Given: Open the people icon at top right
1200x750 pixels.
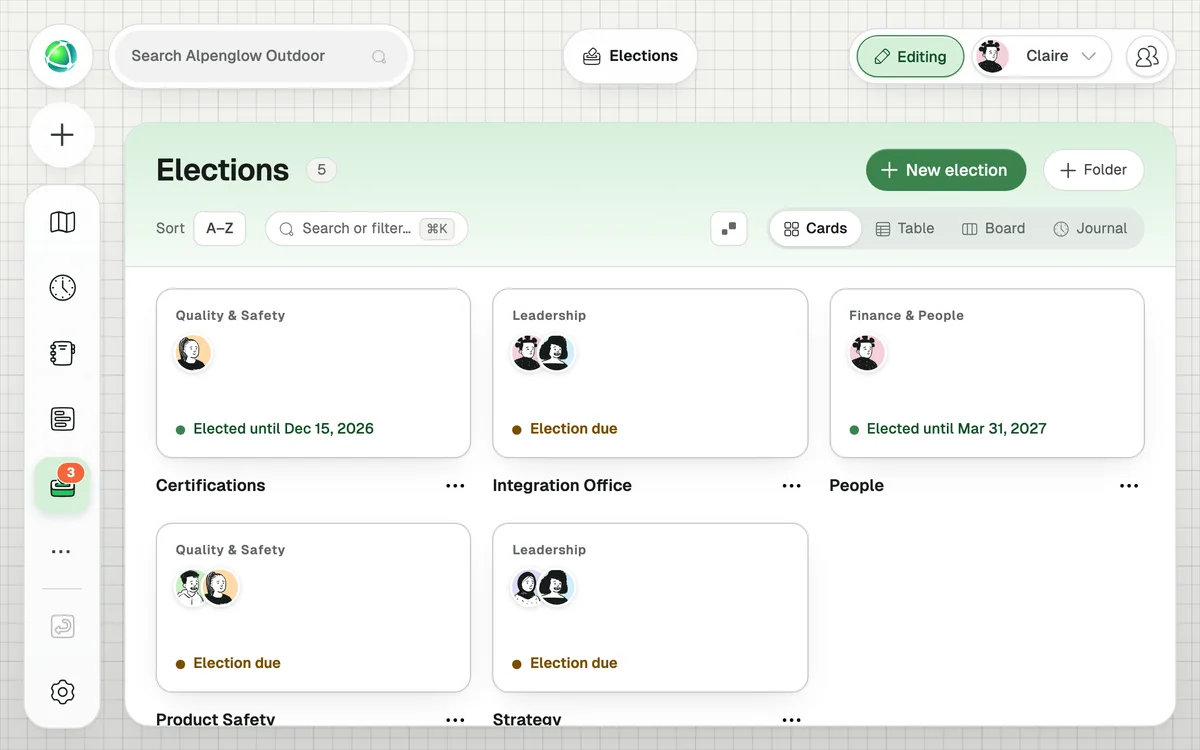Looking at the screenshot, I should coord(1147,56).
